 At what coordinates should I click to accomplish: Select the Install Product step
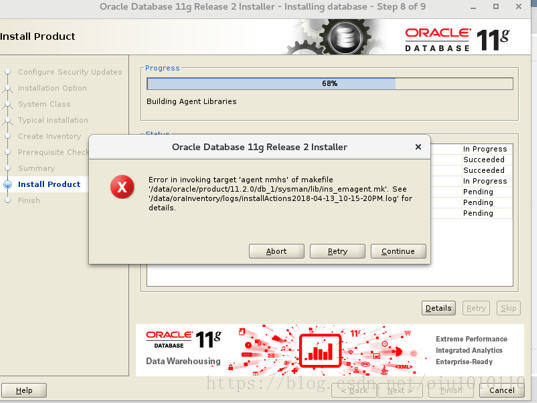coord(49,184)
